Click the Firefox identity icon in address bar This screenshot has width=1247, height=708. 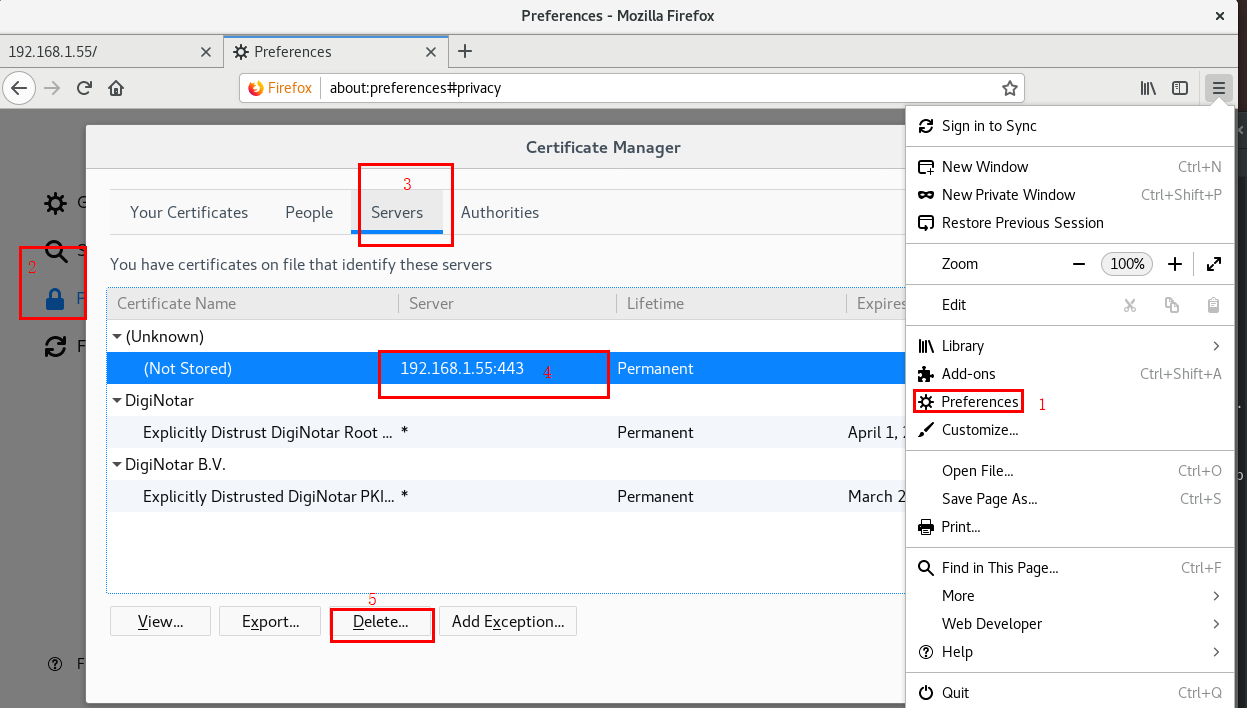click(281, 88)
